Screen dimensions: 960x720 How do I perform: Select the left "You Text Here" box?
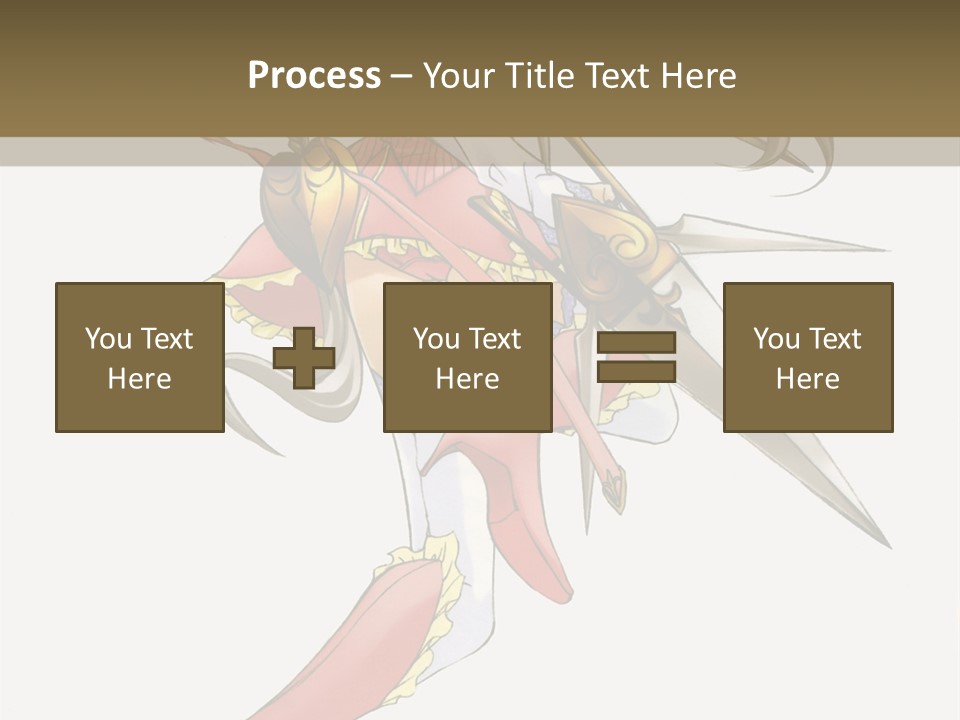(140, 358)
